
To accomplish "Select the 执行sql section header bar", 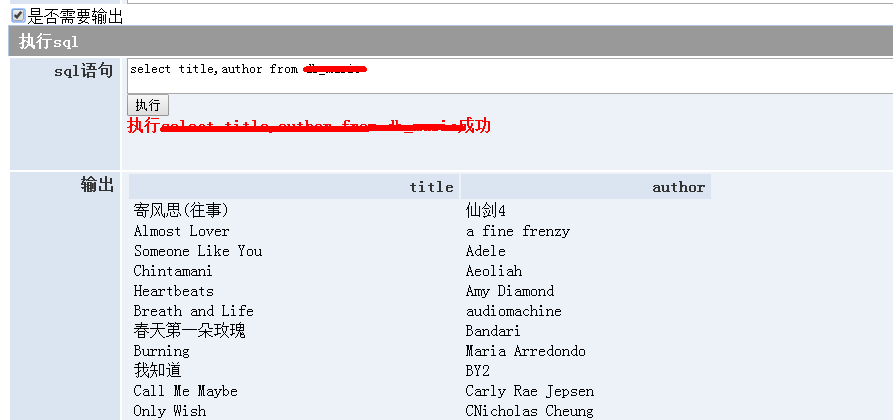I will [x=450, y=41].
